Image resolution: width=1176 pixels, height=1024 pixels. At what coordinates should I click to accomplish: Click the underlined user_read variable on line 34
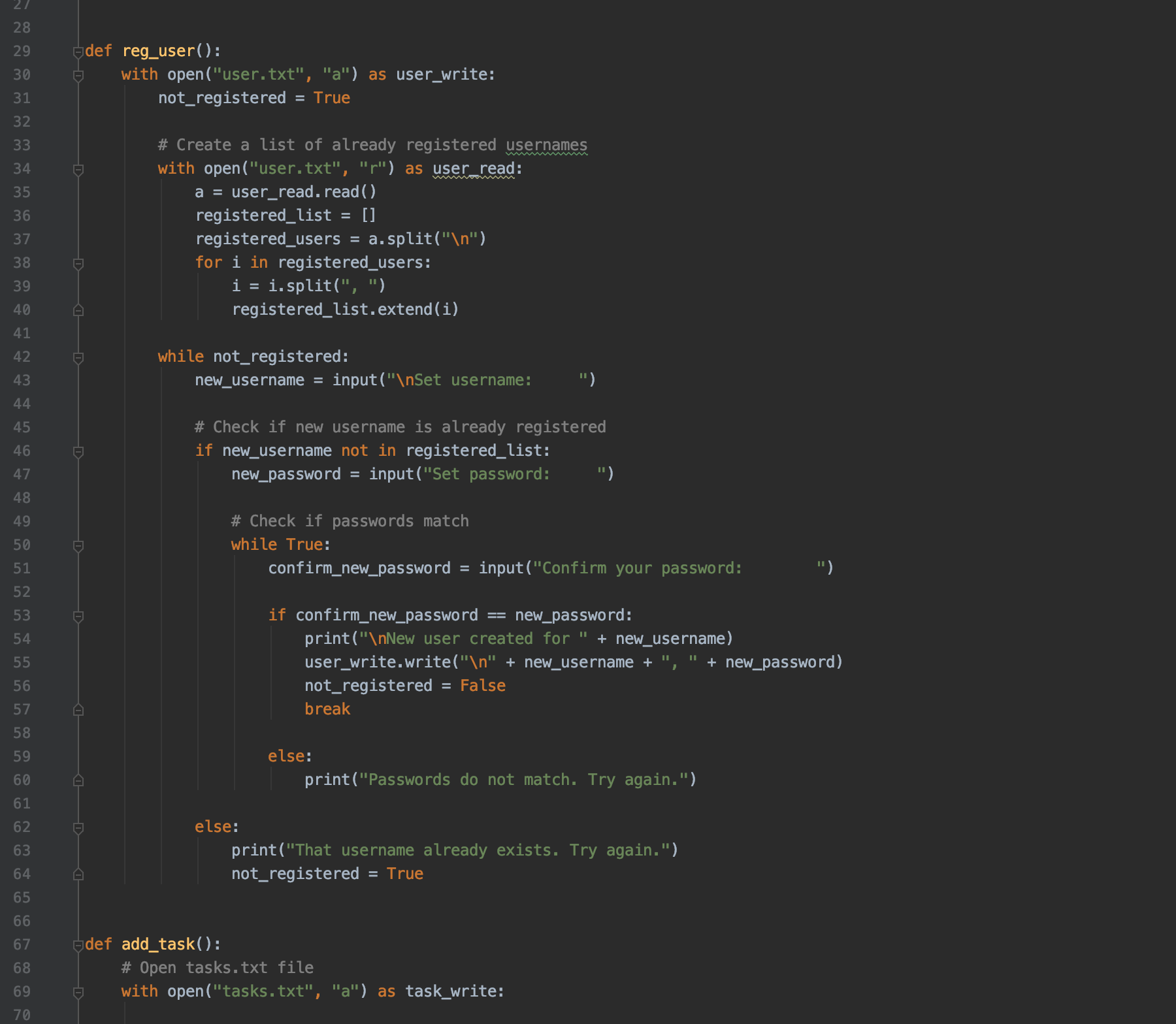474,168
